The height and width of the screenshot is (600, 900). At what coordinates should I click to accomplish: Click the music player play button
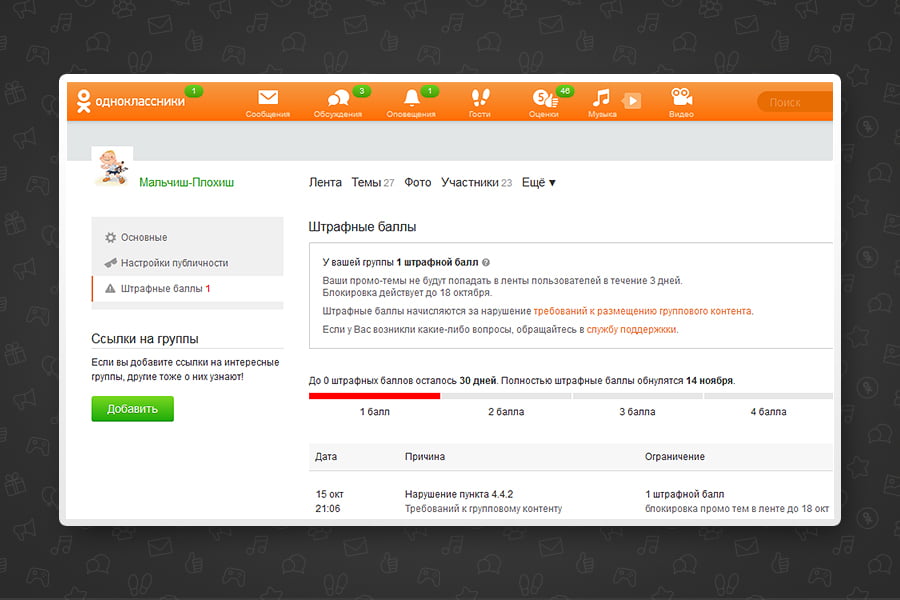click(632, 101)
